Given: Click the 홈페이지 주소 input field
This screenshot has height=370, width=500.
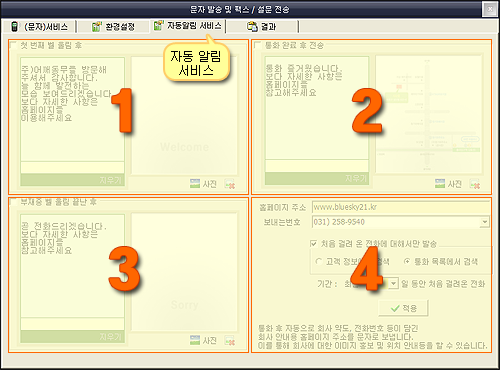Looking at the screenshot, I should coord(401,207).
